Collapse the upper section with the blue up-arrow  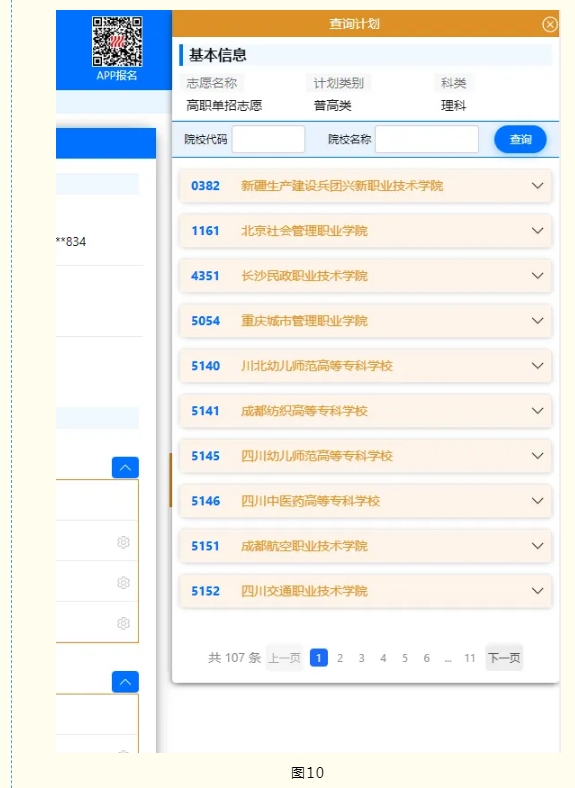(125, 467)
